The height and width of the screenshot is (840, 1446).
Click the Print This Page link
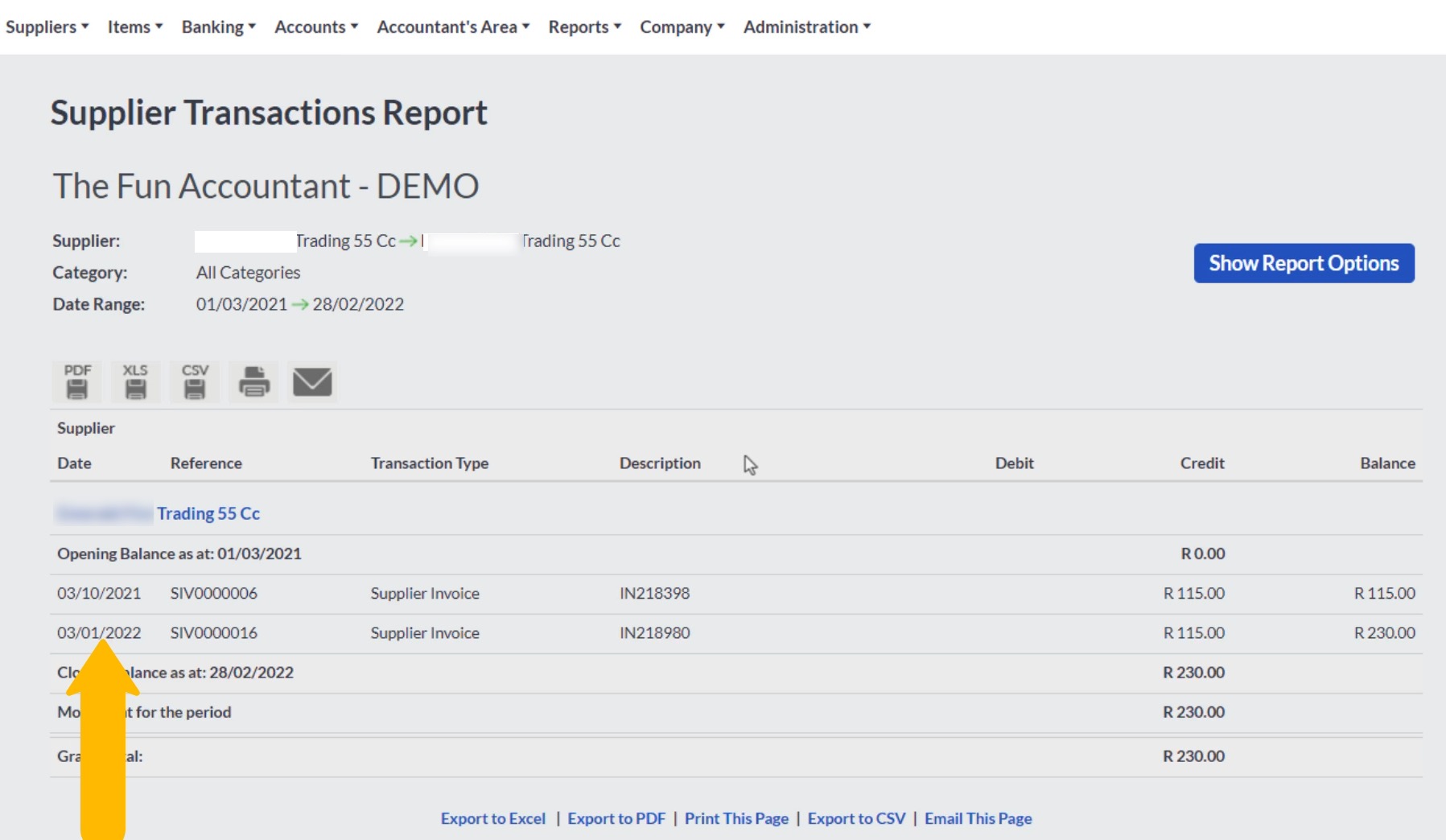[736, 818]
